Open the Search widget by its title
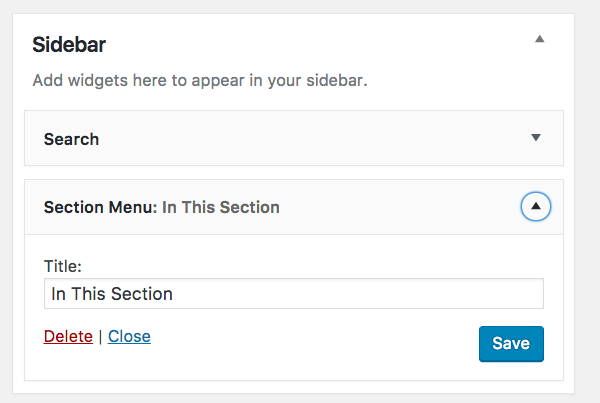Image resolution: width=600 pixels, height=403 pixels. (71, 139)
